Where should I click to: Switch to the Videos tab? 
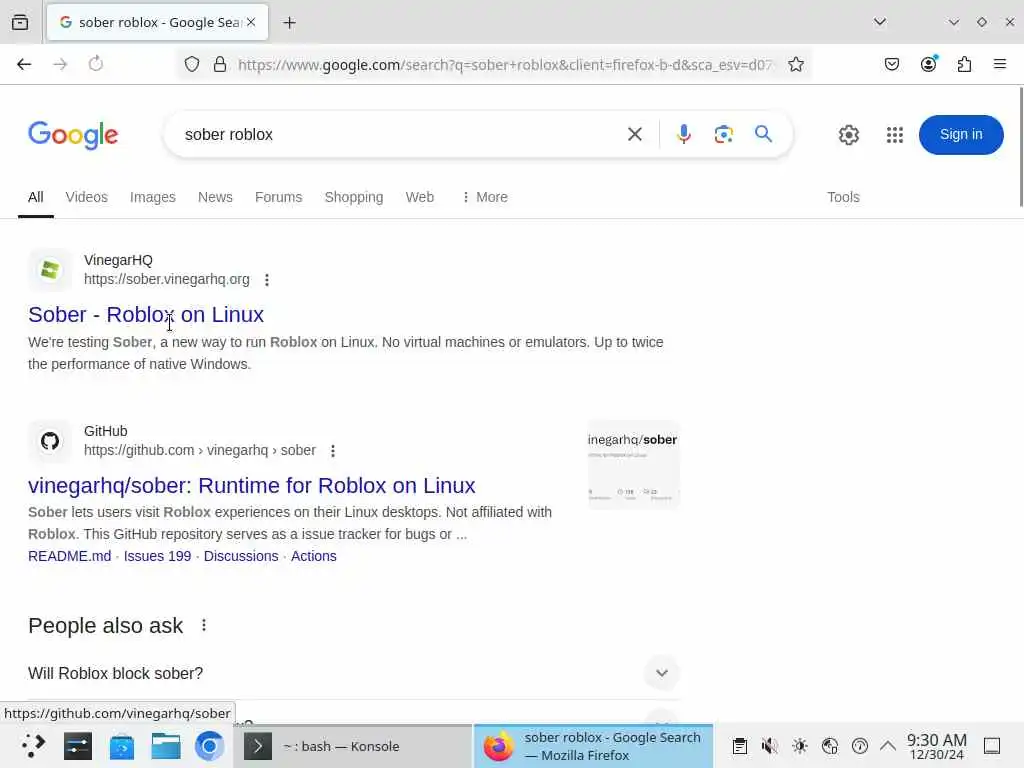[86, 197]
